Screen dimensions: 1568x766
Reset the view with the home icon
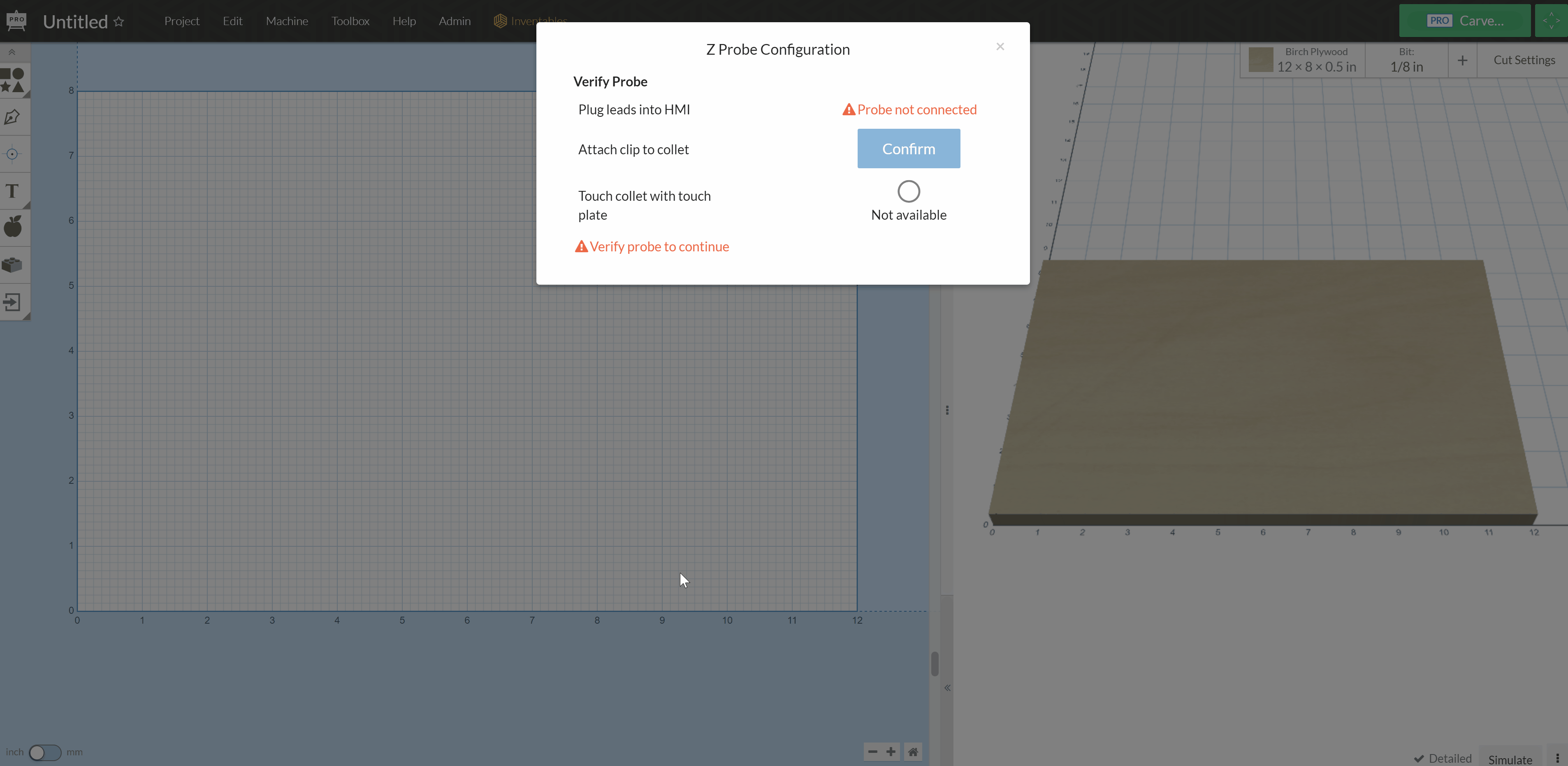tap(912, 751)
